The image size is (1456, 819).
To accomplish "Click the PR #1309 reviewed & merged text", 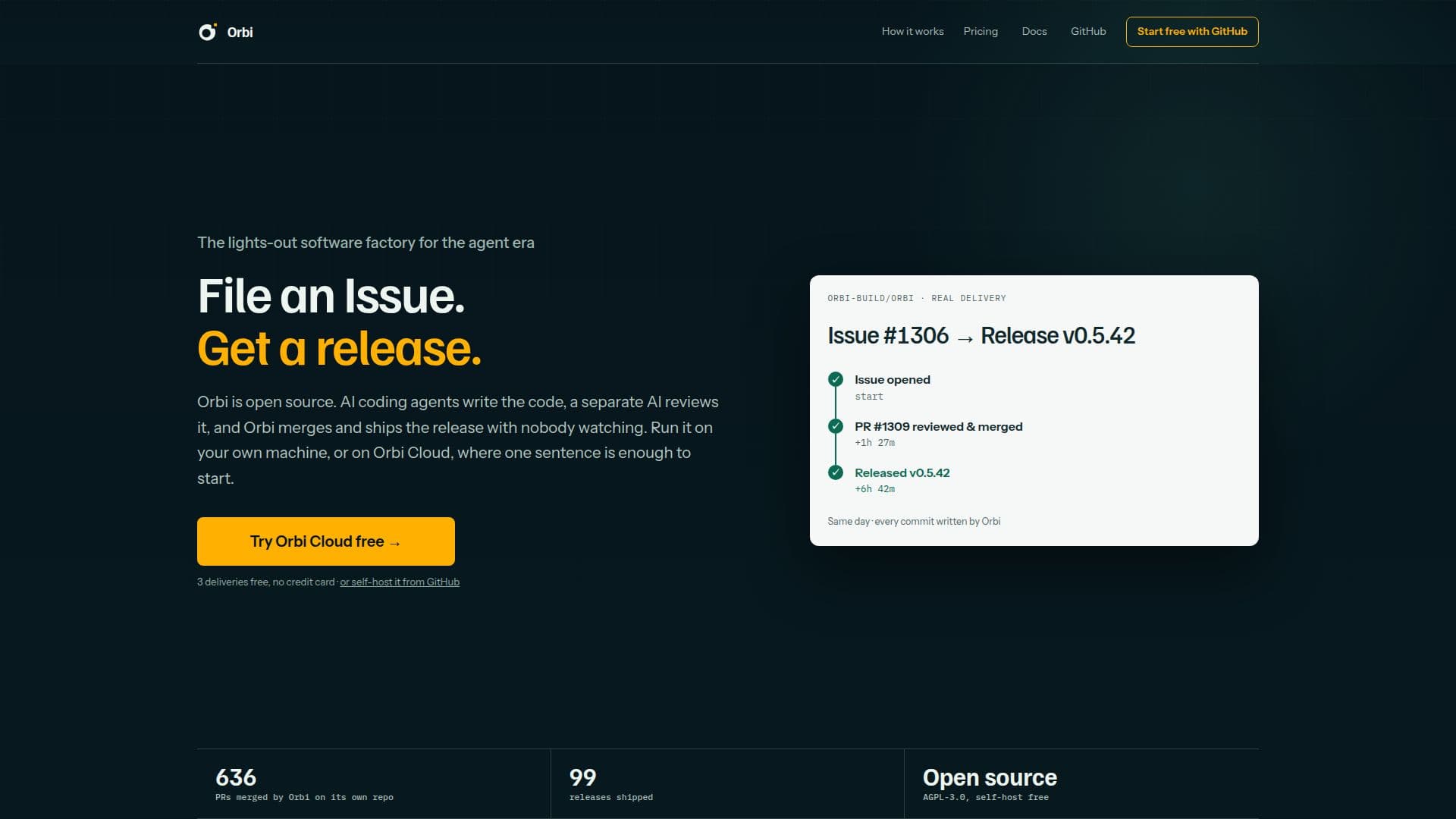I will 938,427.
